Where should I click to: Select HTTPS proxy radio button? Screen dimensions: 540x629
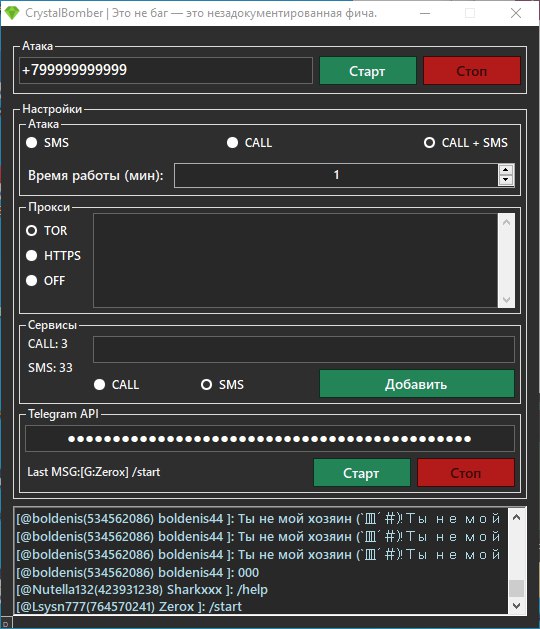click(x=32, y=256)
